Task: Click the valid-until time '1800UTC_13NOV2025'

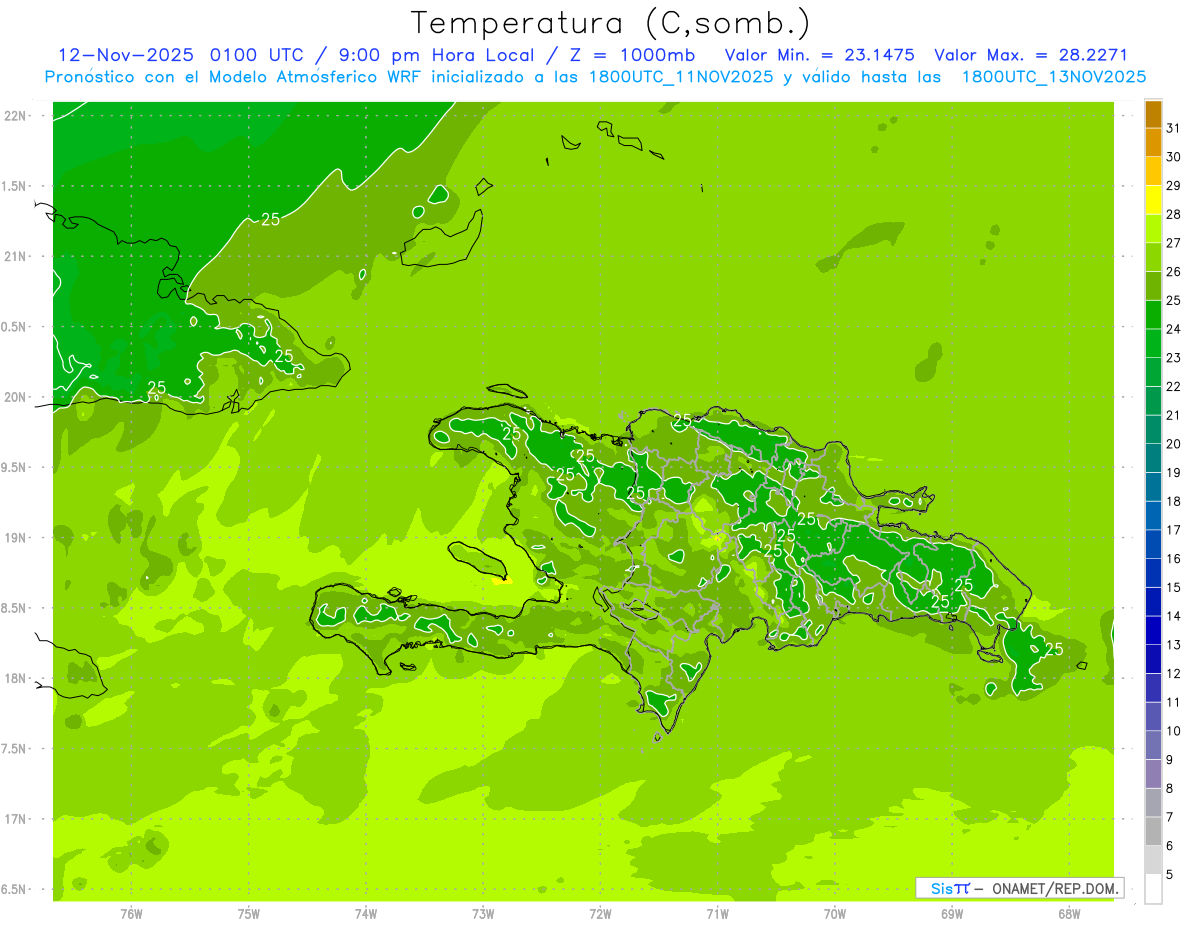Action: click(1054, 77)
